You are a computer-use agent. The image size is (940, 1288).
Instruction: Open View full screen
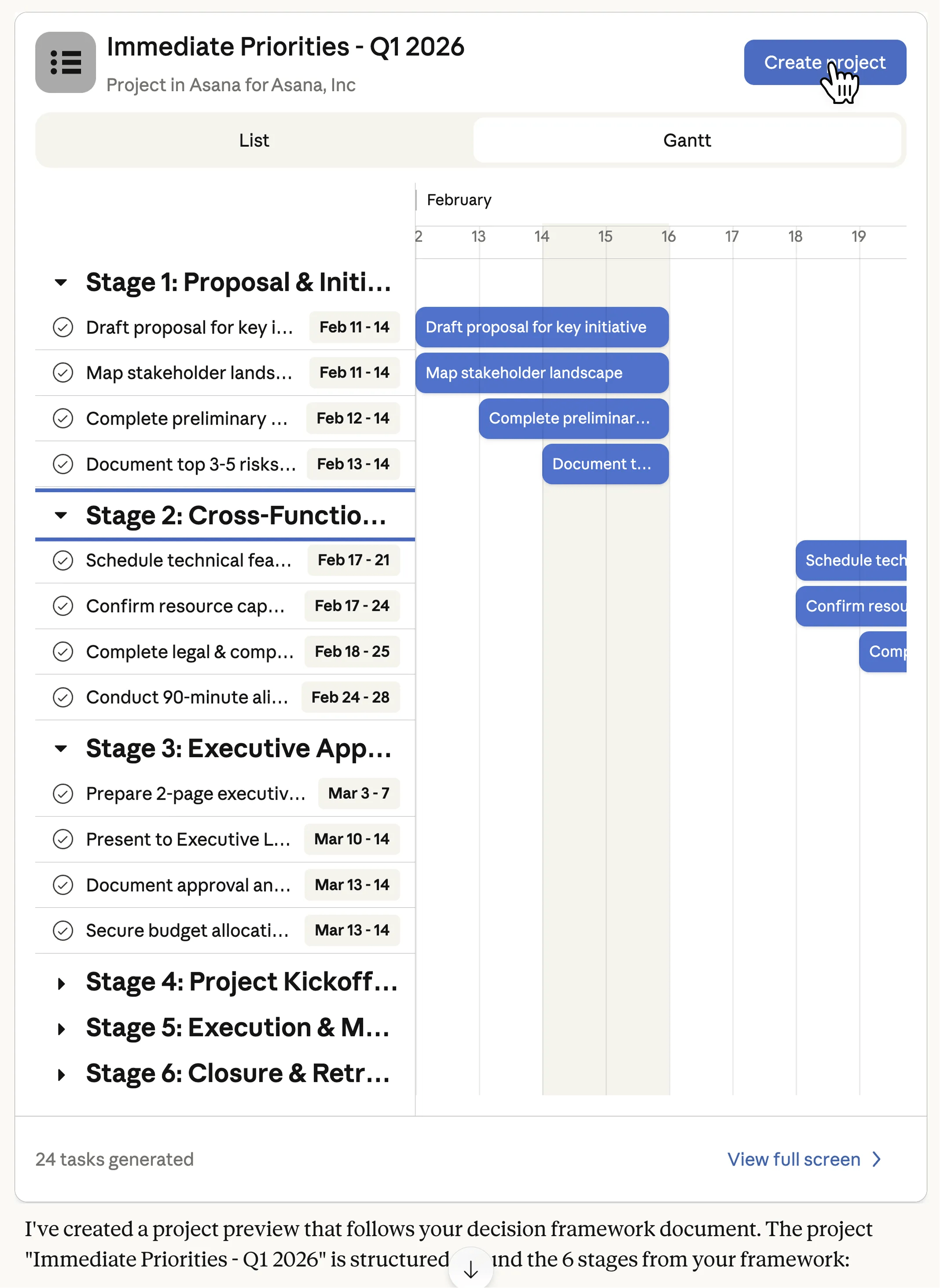point(794,1159)
